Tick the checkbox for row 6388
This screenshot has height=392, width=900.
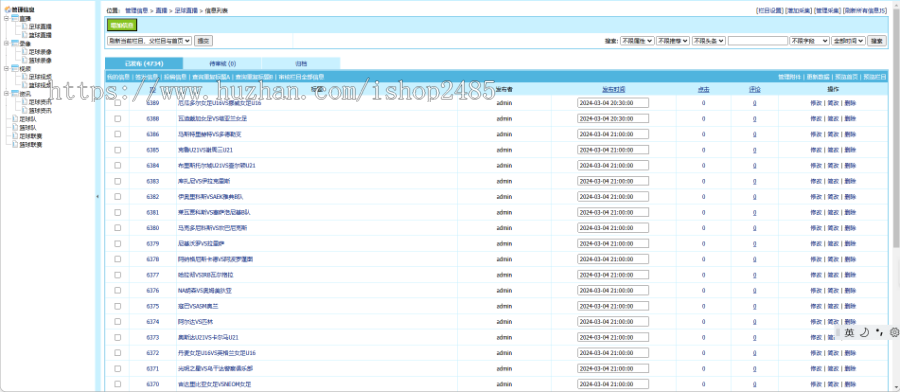tap(118, 119)
